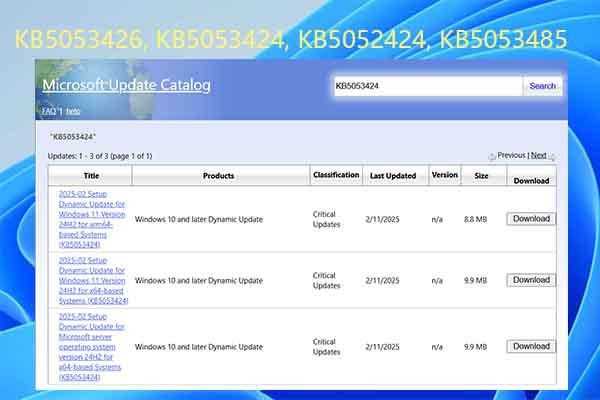Download the 8.8 MB arm64 update
600x400 pixels.
tap(531, 219)
